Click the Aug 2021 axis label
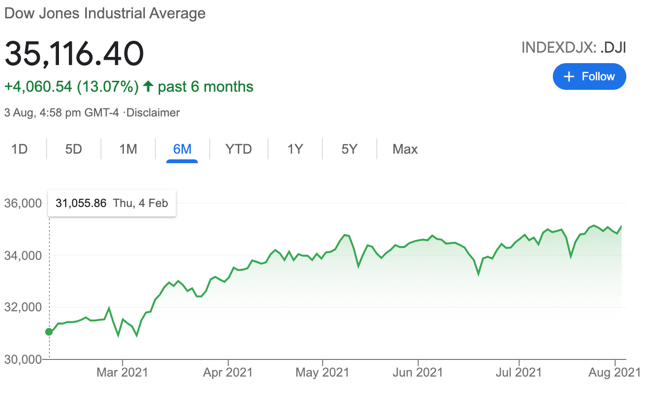This screenshot has height=394, width=660. [615, 373]
